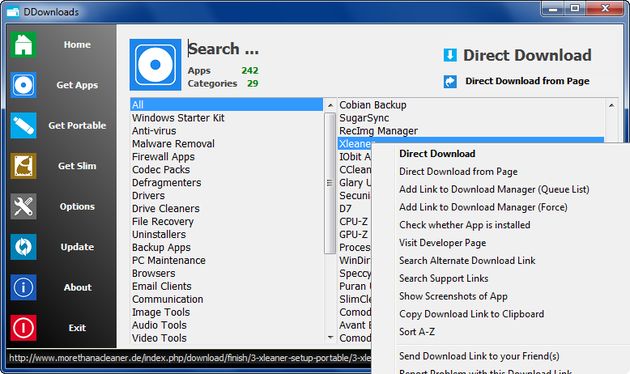Screen dimensions: 630x374
Task: Click the apps list scroll up arrow
Action: tap(611, 105)
